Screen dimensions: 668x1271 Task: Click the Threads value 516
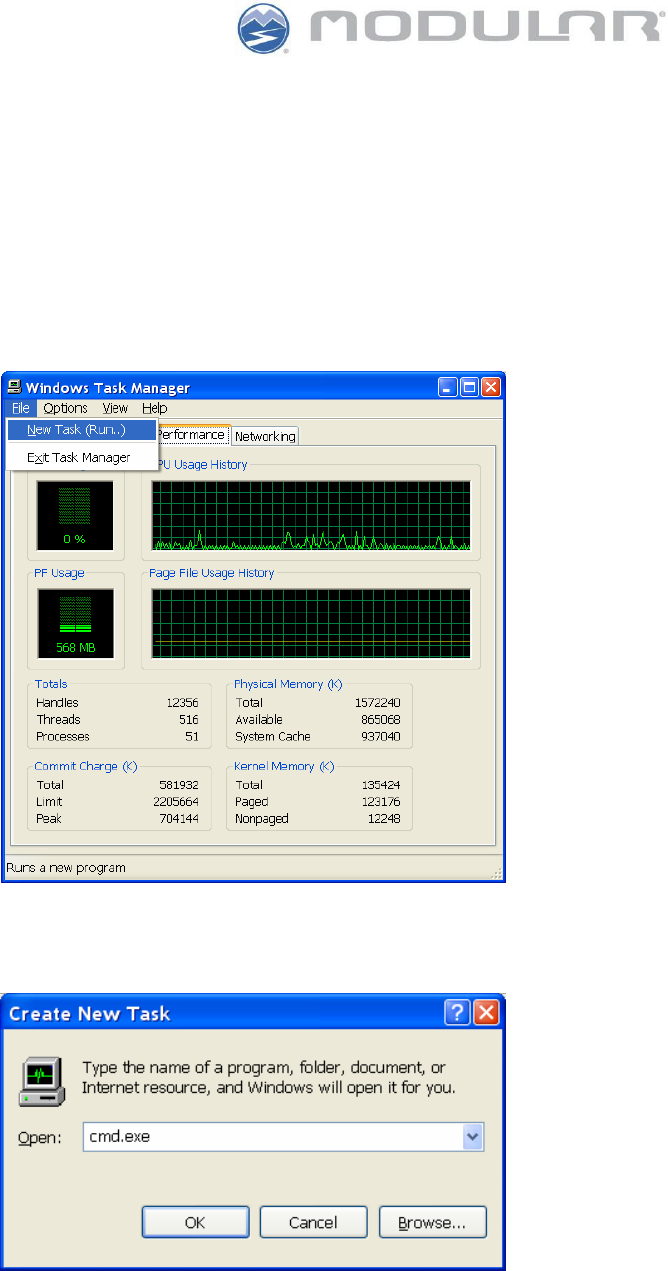tap(189, 720)
